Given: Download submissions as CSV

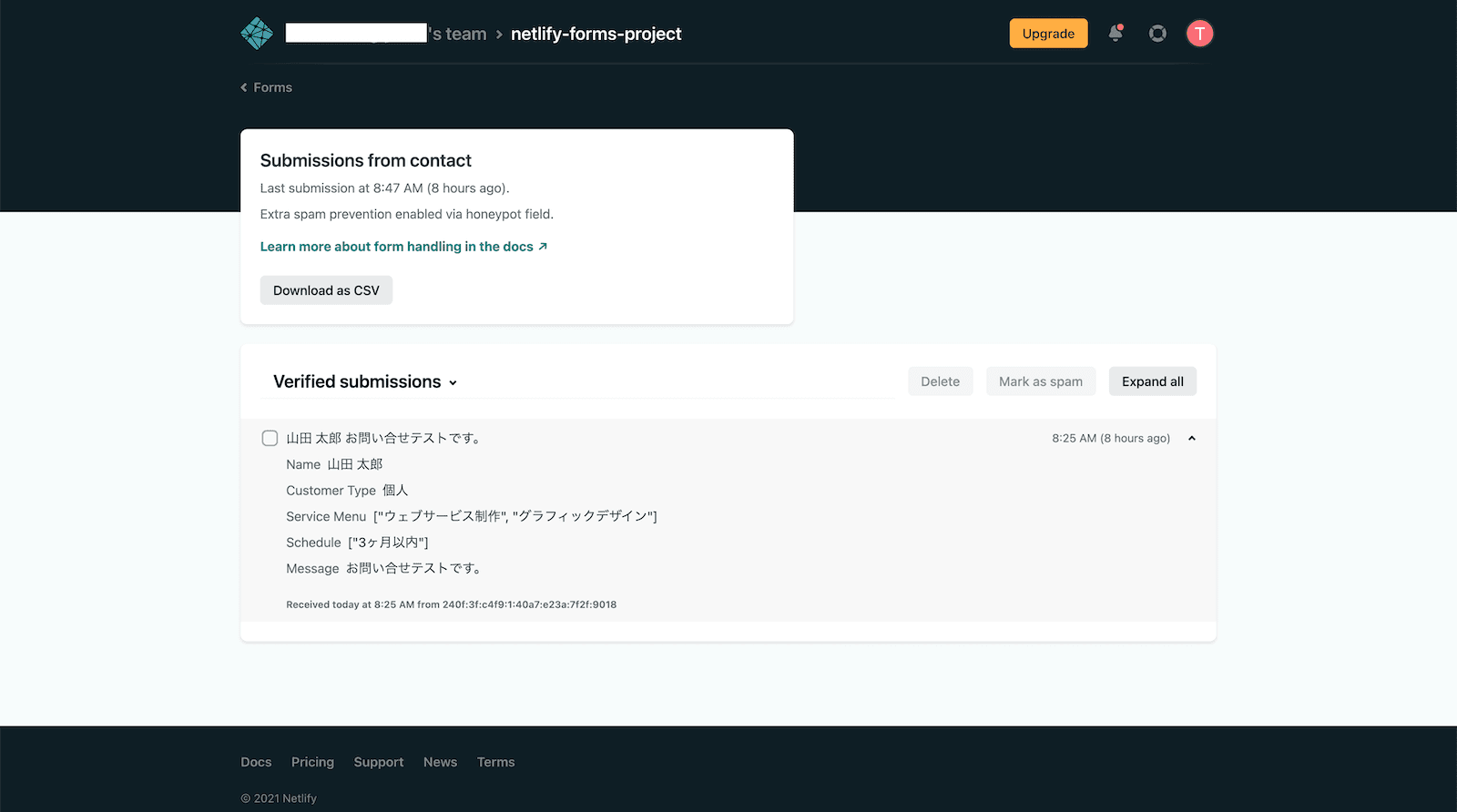Looking at the screenshot, I should tap(326, 290).
